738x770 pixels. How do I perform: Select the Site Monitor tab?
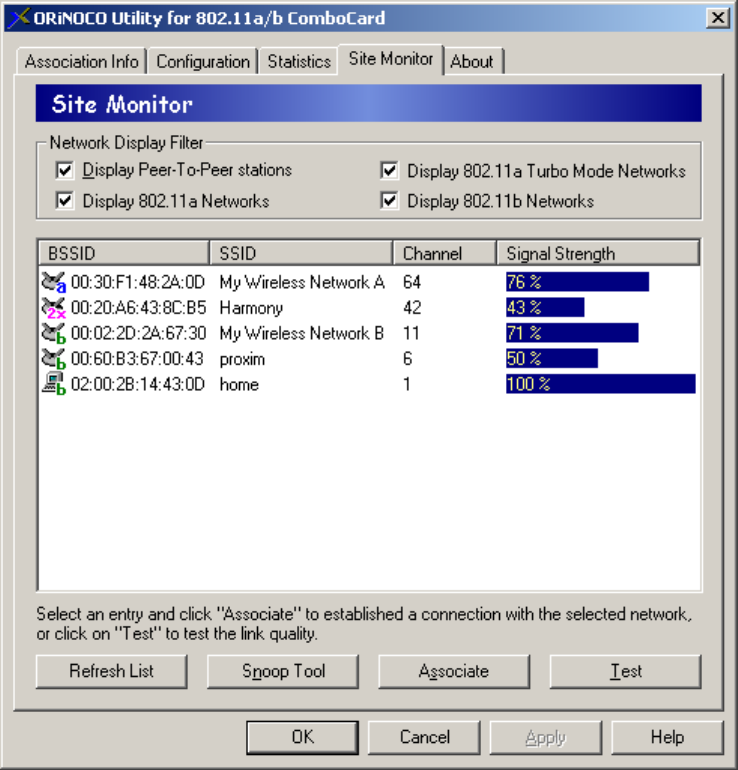pos(391,59)
